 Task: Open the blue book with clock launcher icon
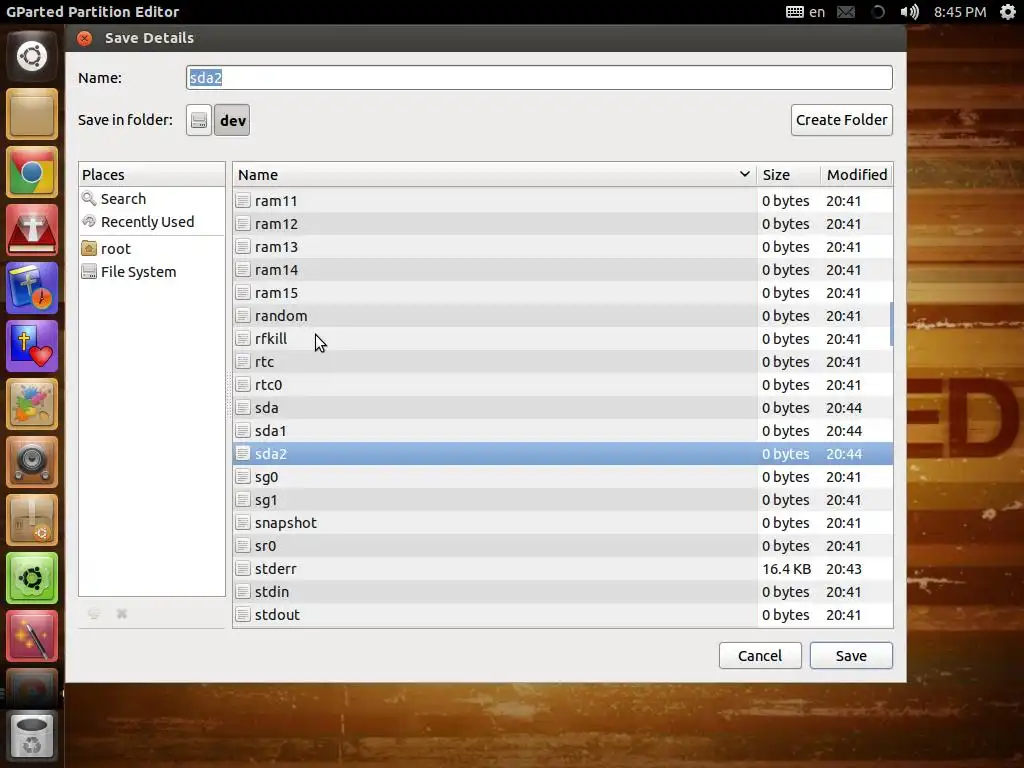click(x=32, y=289)
